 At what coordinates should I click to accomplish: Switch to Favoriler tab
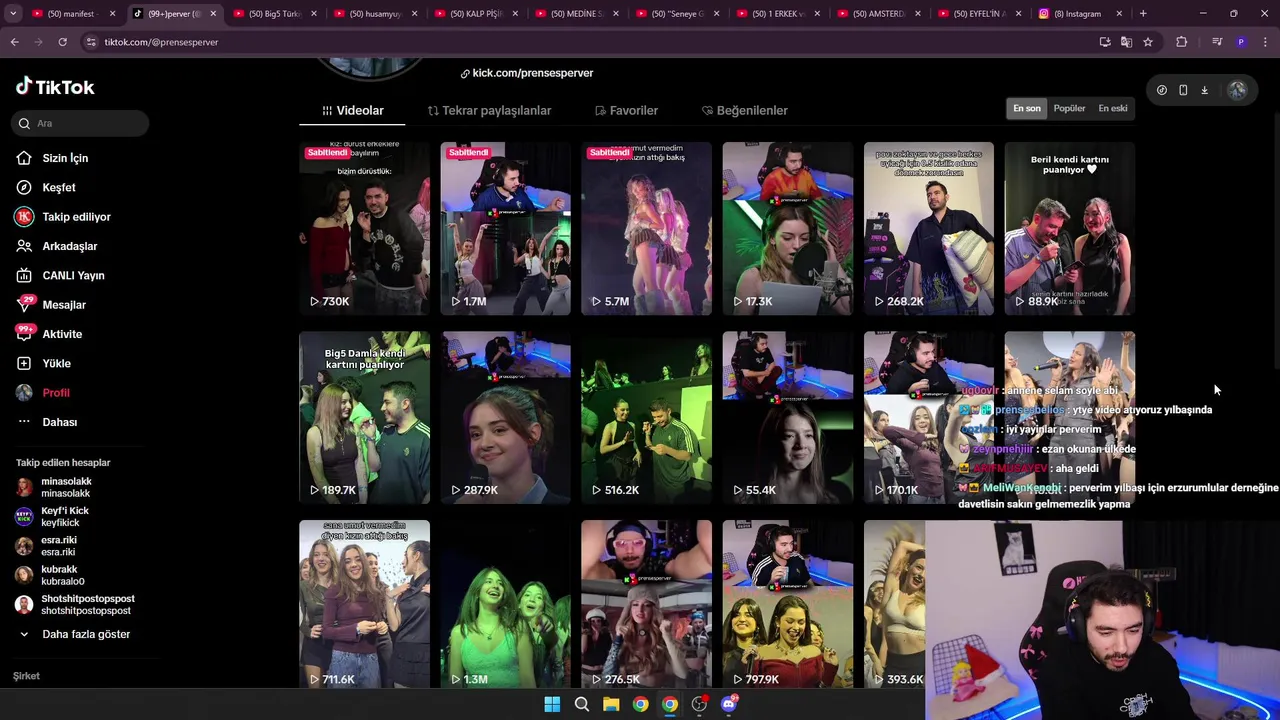[x=626, y=110]
